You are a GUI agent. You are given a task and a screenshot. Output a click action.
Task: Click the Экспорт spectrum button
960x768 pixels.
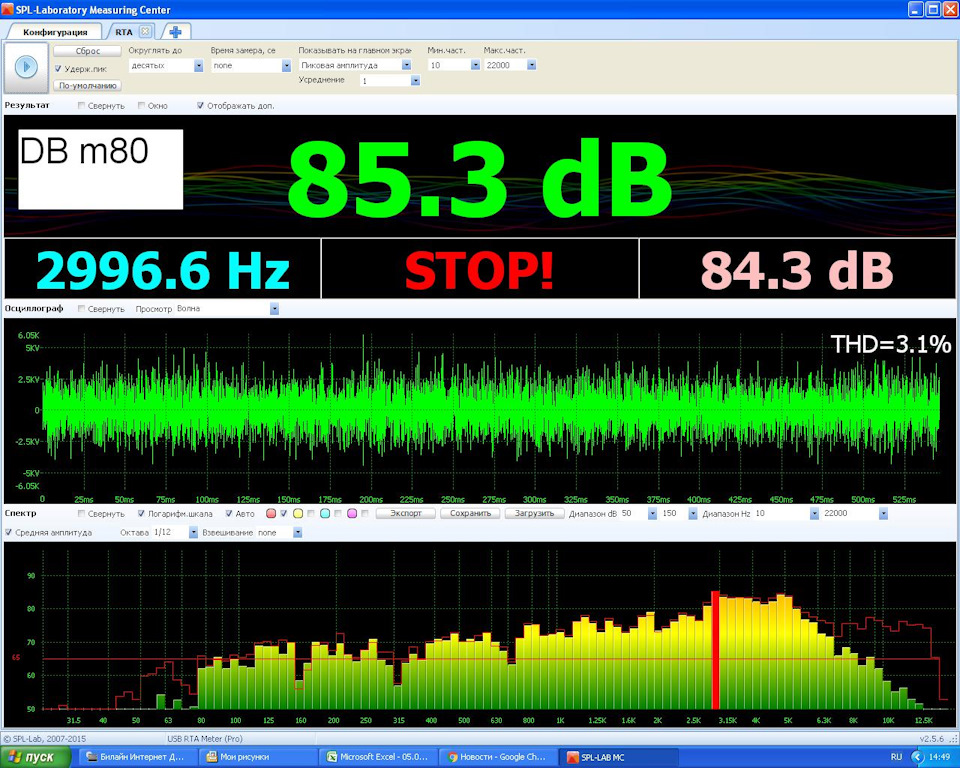pyautogui.click(x=406, y=513)
